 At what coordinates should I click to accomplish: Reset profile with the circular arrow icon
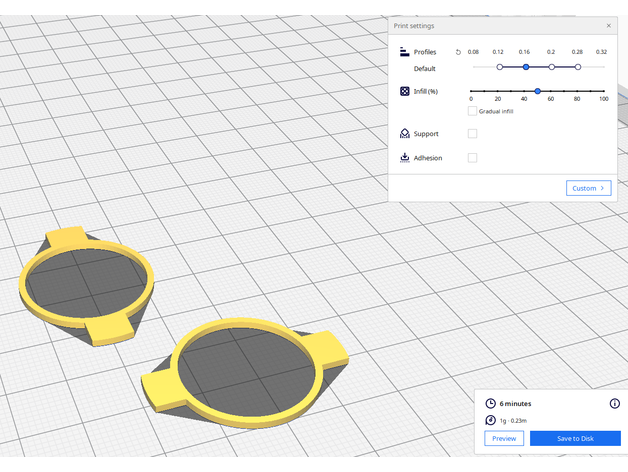click(x=458, y=52)
